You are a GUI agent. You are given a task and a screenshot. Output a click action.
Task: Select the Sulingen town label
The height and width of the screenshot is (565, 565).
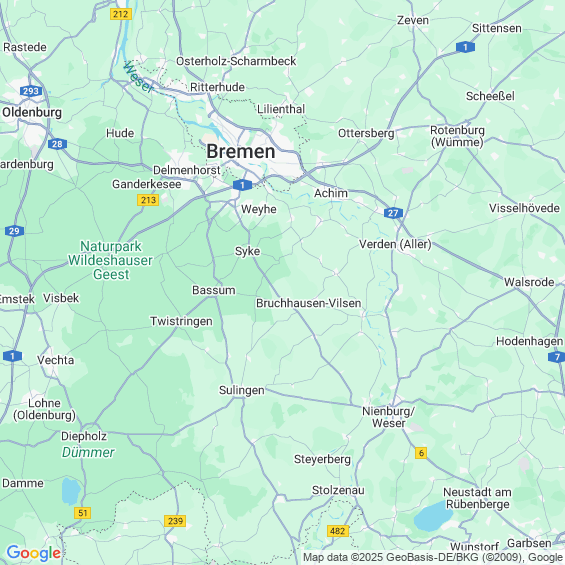click(x=242, y=390)
